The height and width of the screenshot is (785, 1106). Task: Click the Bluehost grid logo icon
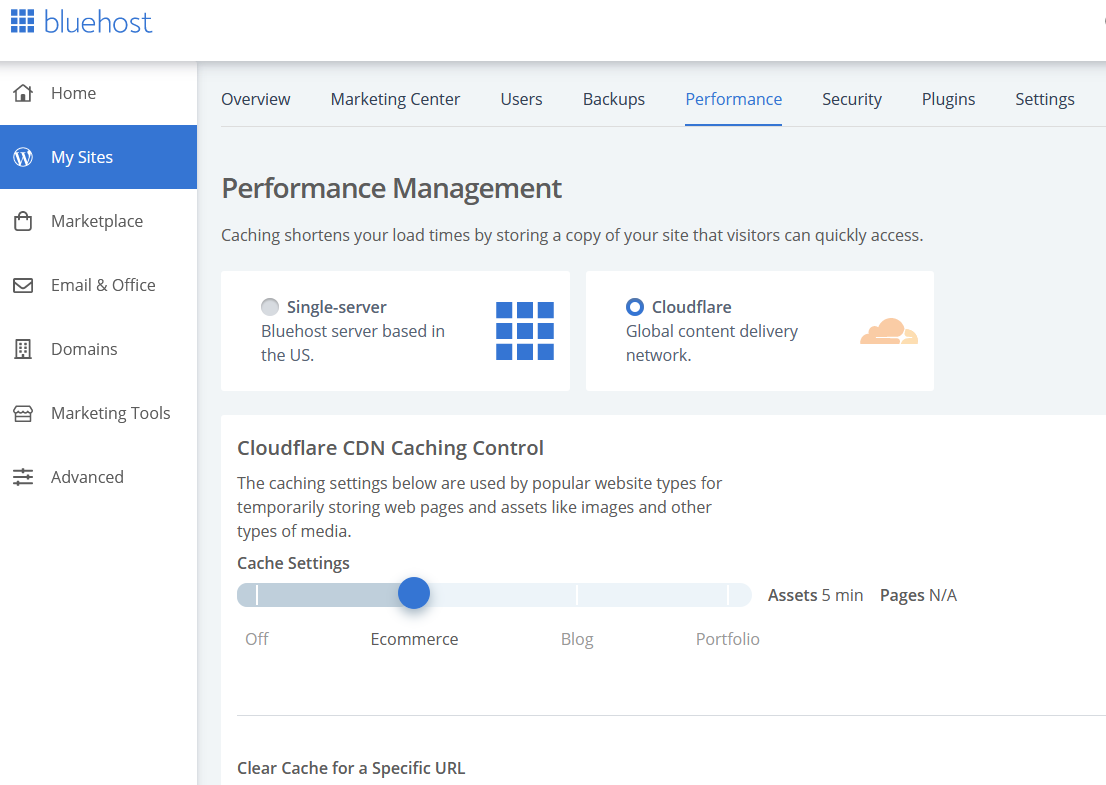pyautogui.click(x=22, y=21)
